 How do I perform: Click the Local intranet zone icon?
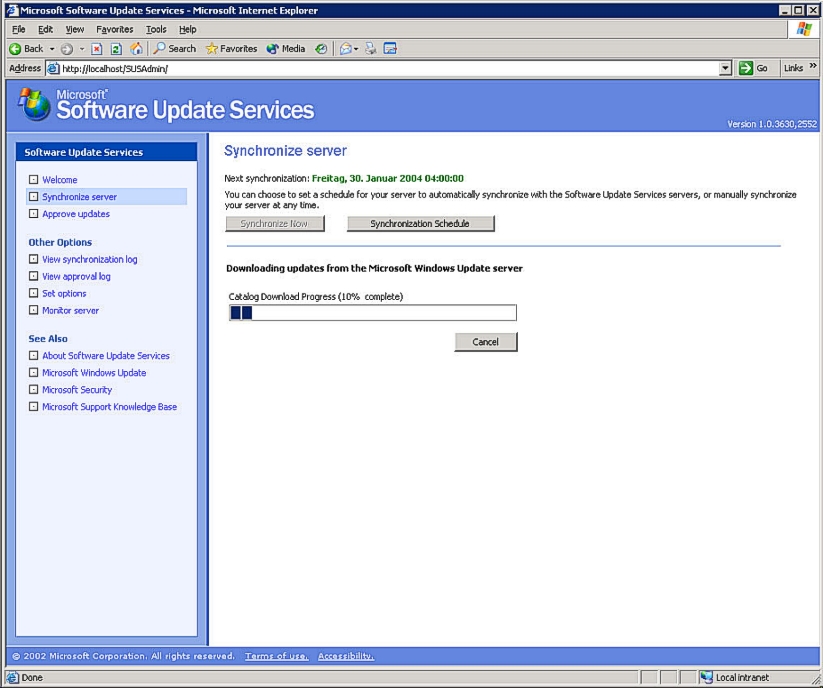(706, 677)
